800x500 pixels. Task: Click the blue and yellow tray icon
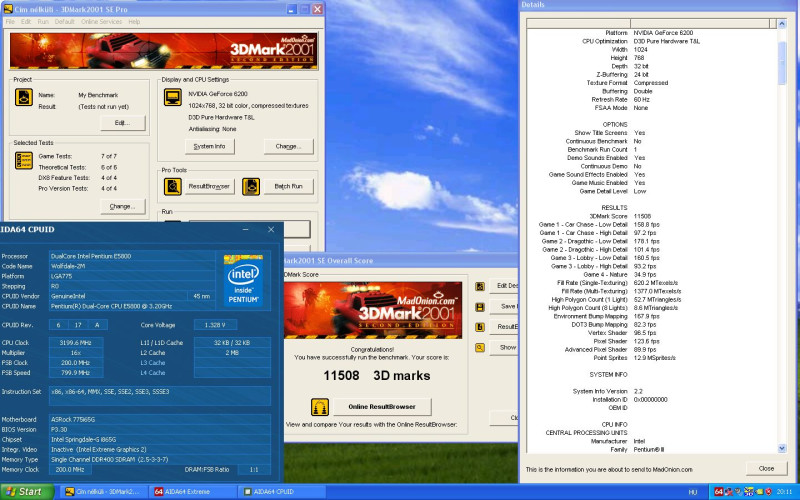[x=748, y=491]
